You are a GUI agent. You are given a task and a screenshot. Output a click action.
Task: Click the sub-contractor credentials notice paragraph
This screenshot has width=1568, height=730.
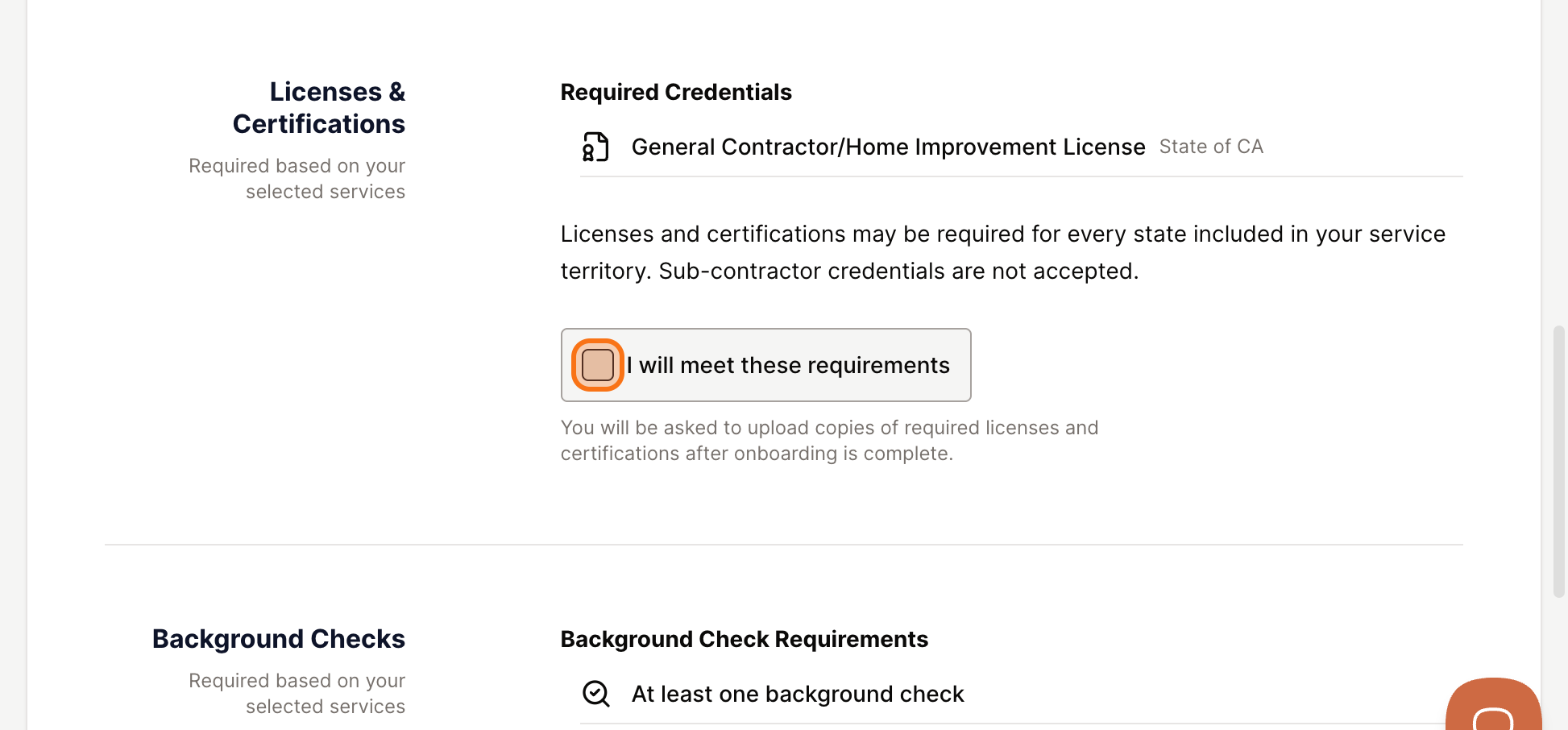(x=1003, y=252)
